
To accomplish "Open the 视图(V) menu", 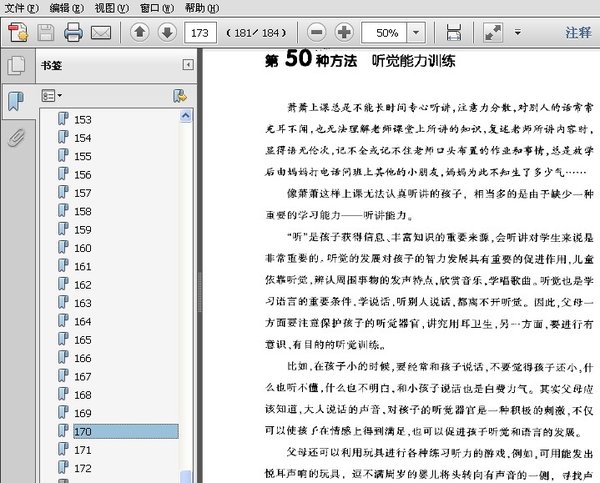I will [x=104, y=7].
